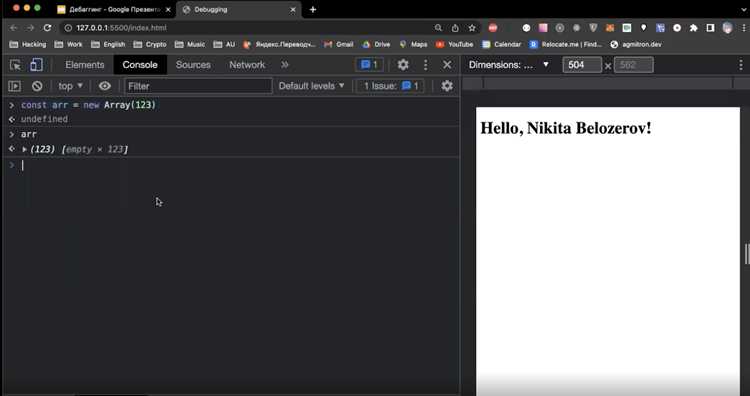
Task: Close the DevTools panel
Action: (447, 65)
